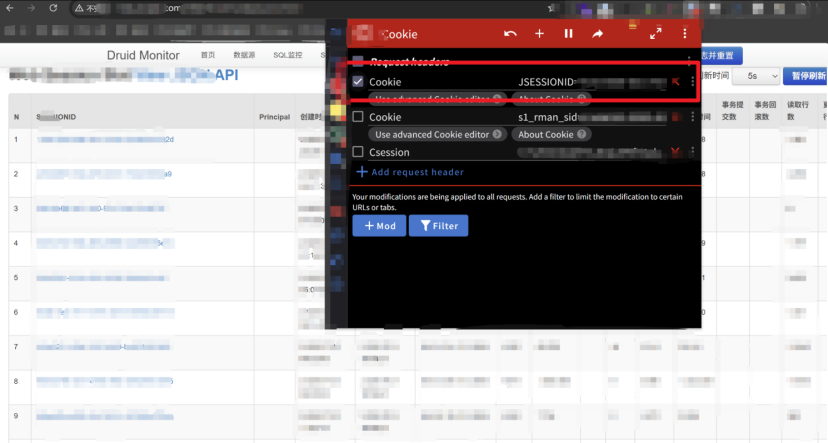Click Use advanced Cookie editor under s1_rman_sid
The image size is (828, 443).
438,135
